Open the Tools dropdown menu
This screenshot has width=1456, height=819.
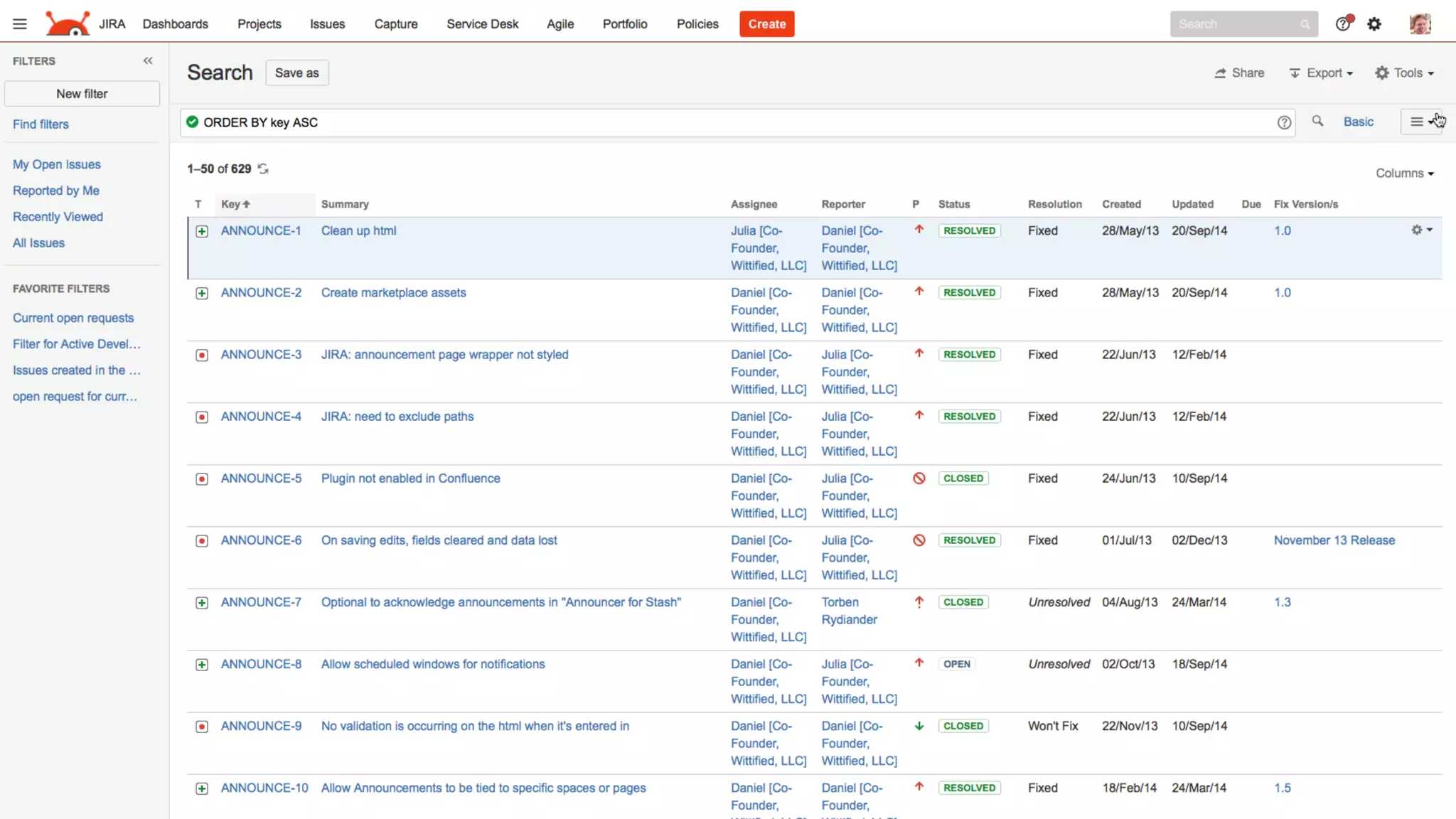coord(1405,73)
